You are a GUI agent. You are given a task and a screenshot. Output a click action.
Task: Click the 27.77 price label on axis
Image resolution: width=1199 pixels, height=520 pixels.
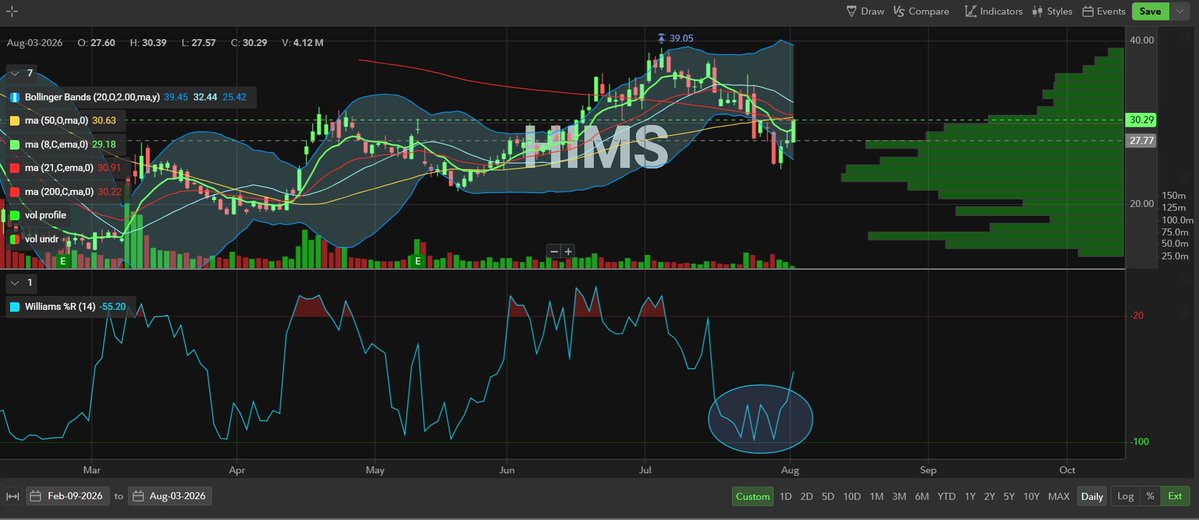[x=1139, y=141]
